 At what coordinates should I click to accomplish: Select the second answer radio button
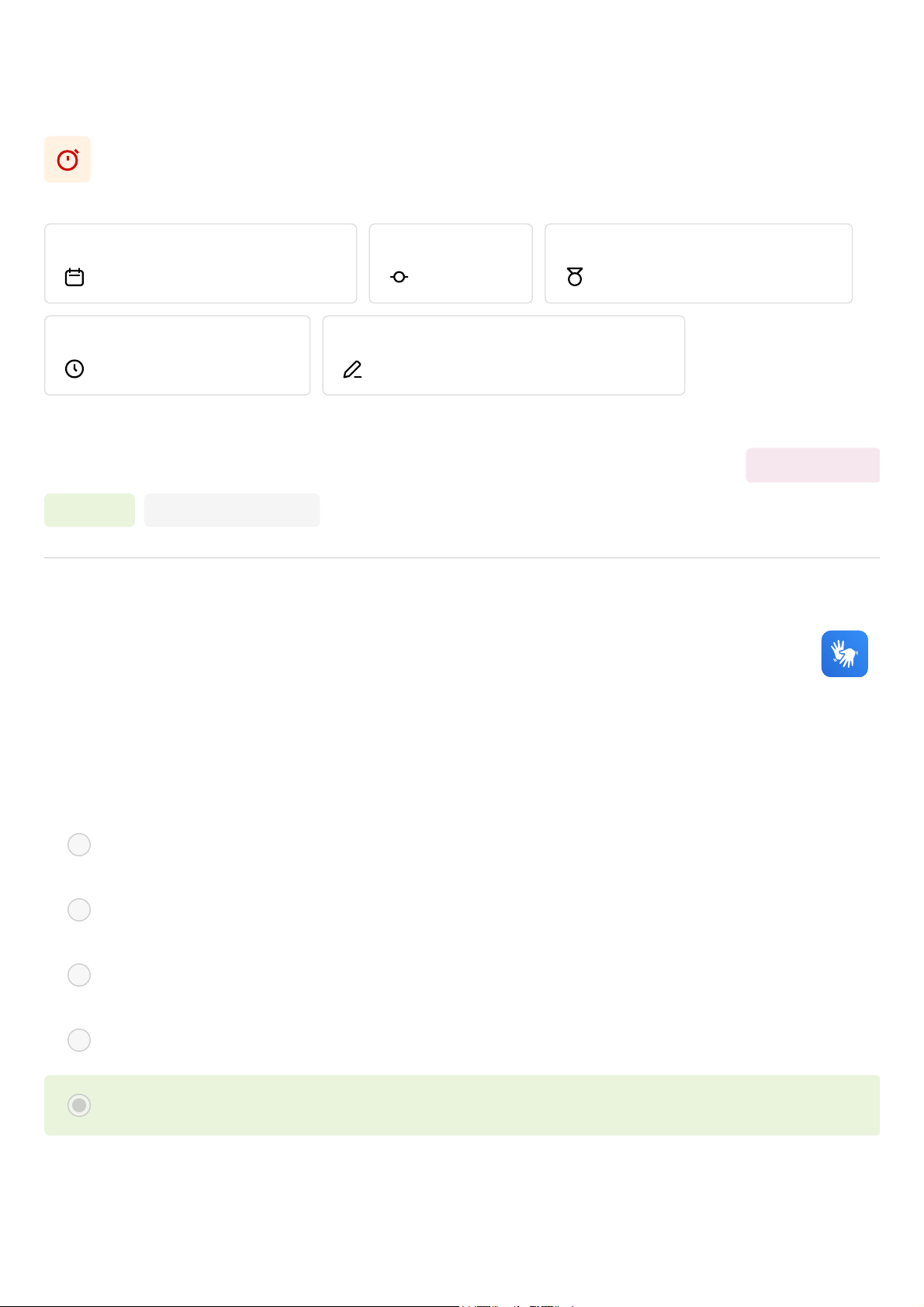(79, 910)
